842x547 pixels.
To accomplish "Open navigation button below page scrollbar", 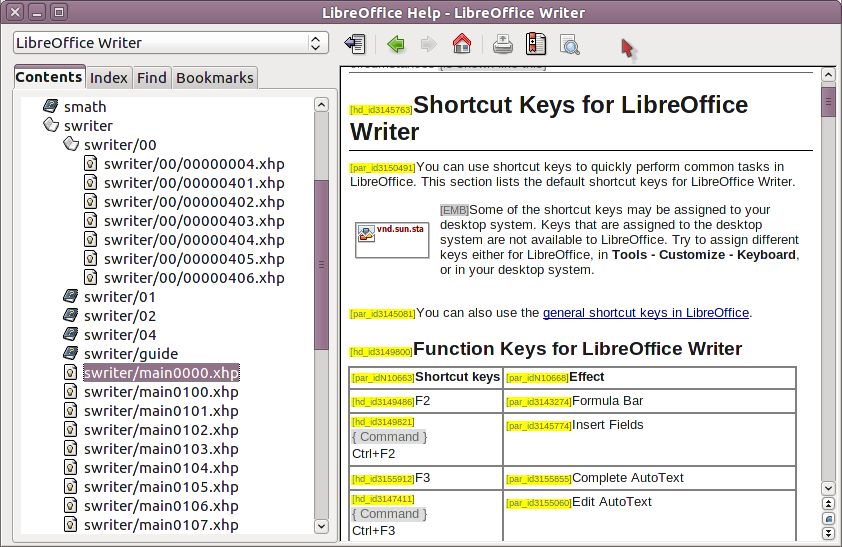I will pos(828,519).
